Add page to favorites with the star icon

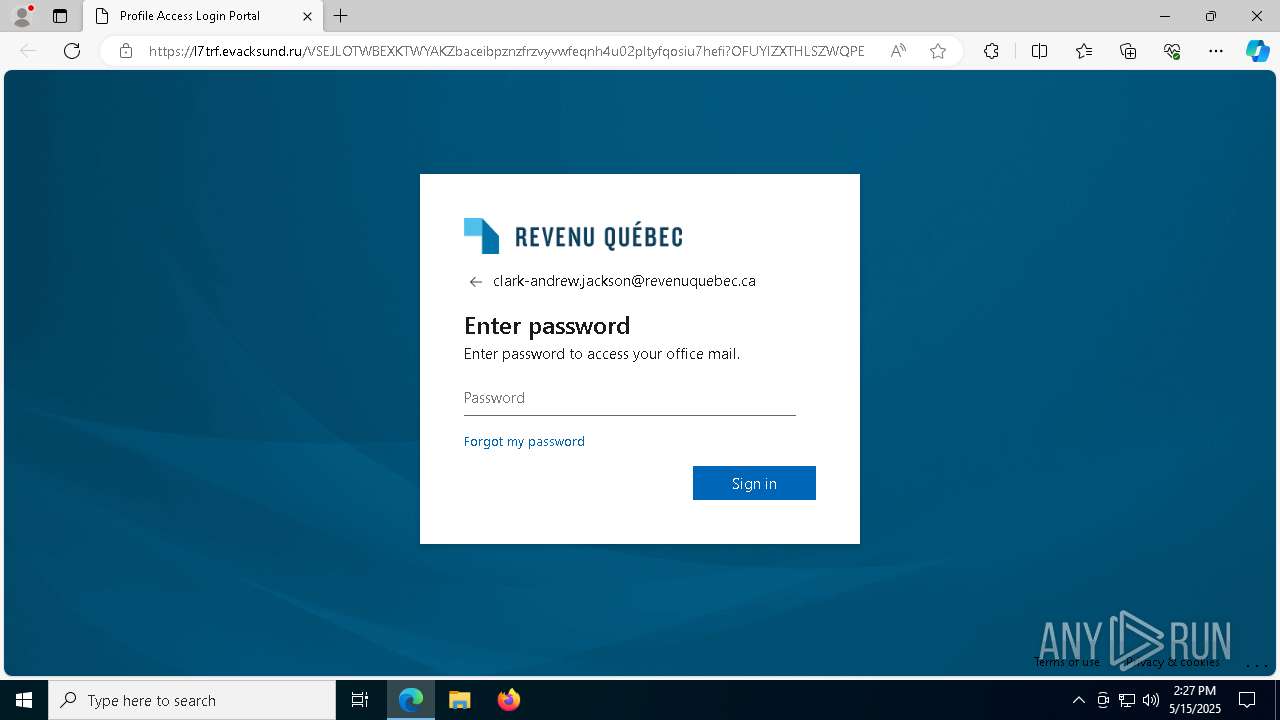(938, 51)
